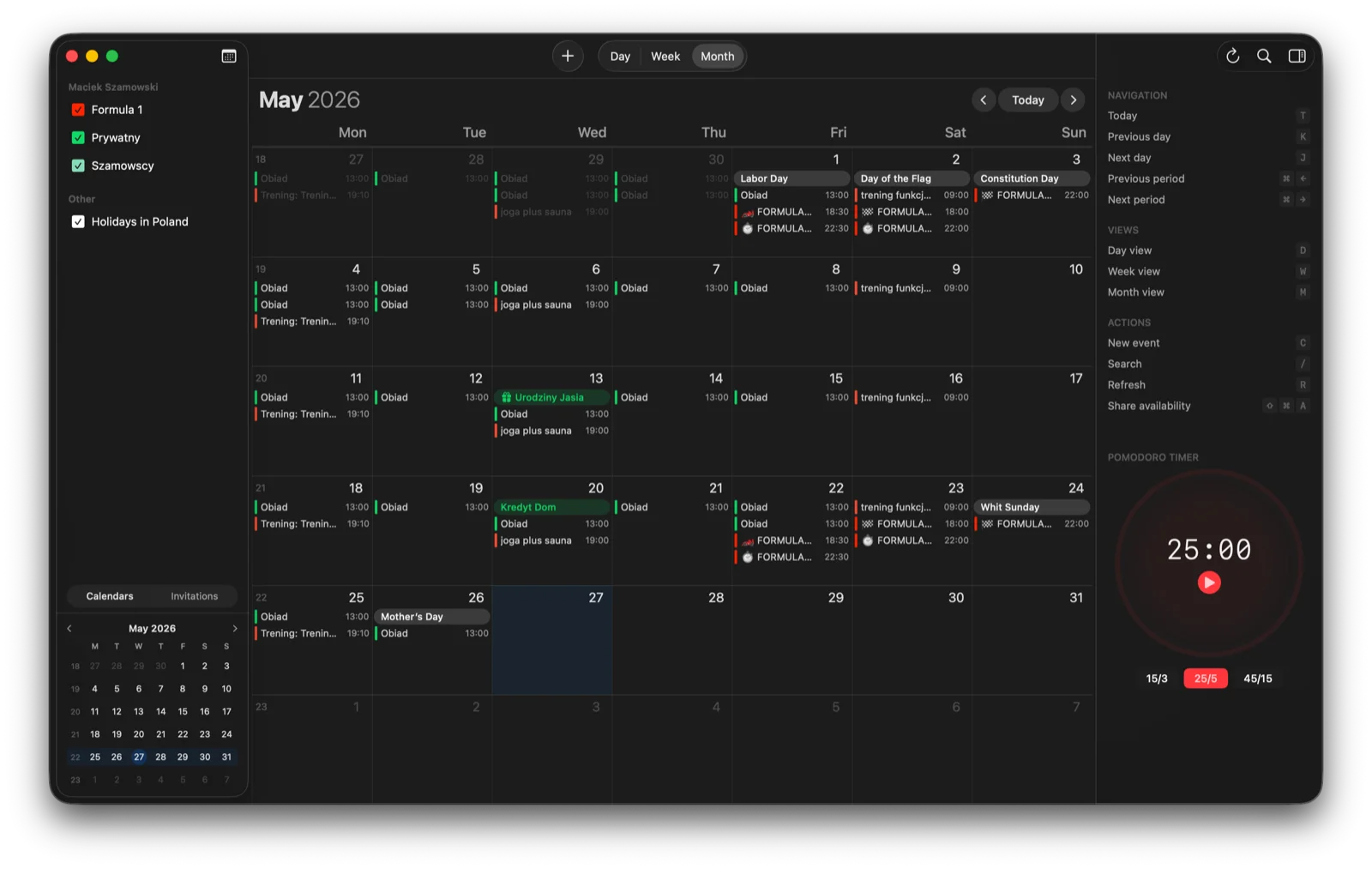Viewport: 1372px width, 869px height.
Task: Select the 45/15 Pomodoro preset
Action: [1258, 678]
